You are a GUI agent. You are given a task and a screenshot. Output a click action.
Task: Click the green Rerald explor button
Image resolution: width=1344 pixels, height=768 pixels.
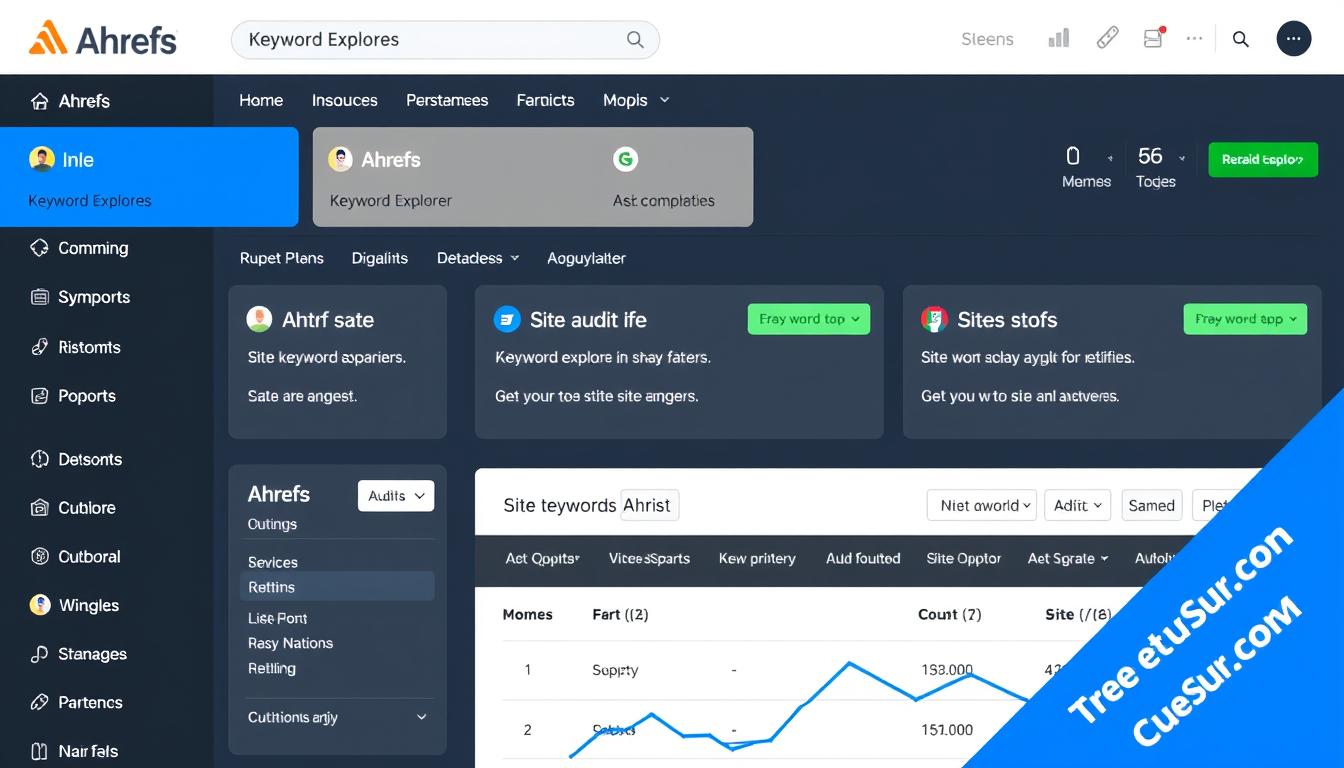(1263, 159)
